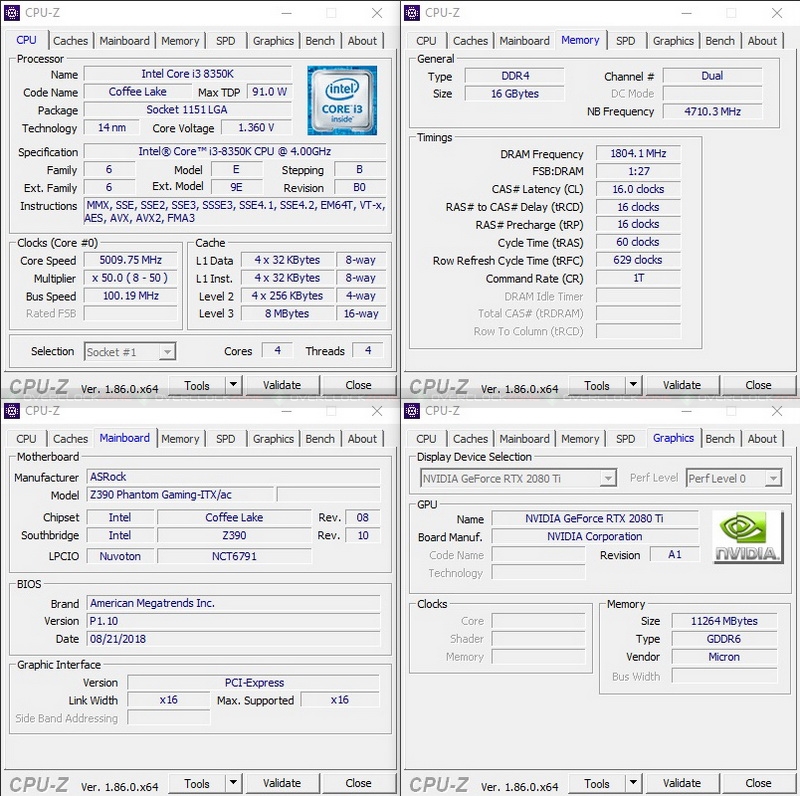This screenshot has height=796, width=800.
Task: Click the GPU memory Vendor value 'Micron'
Action: tap(724, 657)
